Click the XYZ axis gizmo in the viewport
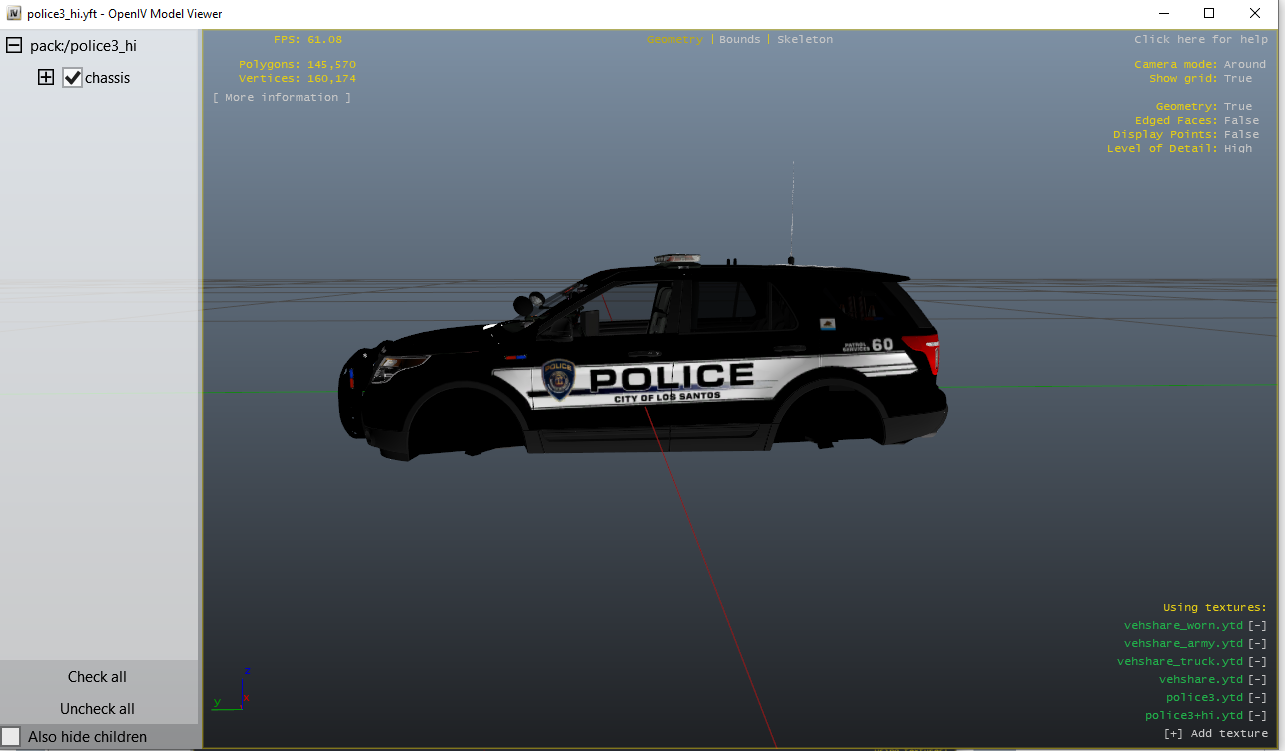The height and width of the screenshot is (751, 1285). pyautogui.click(x=232, y=690)
